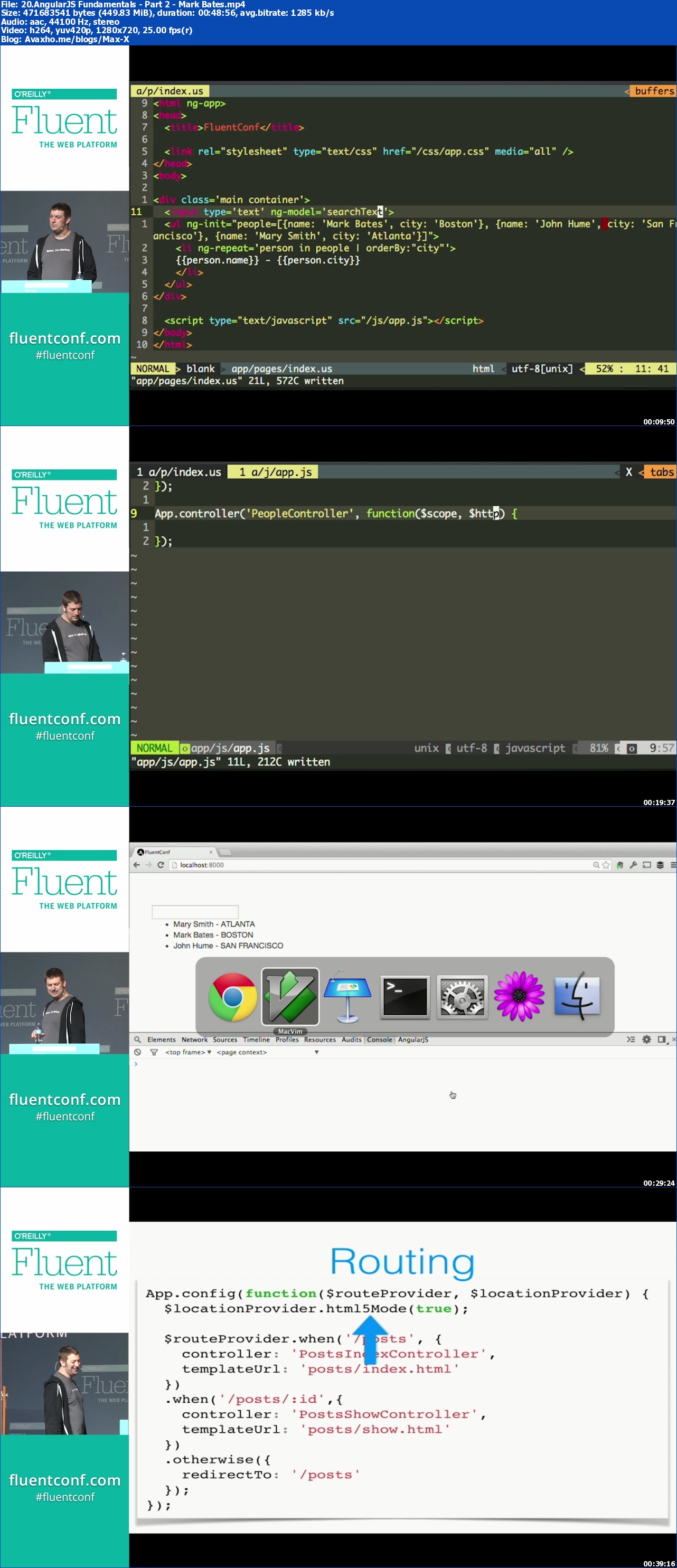Image resolution: width=677 pixels, height=1568 pixels.
Task: Click the search text box on page
Action: point(195,912)
